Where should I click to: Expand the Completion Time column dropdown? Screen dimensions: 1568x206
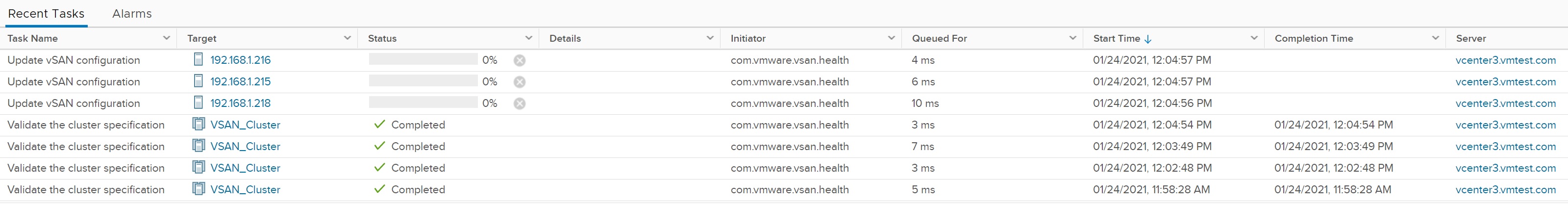tap(1435, 38)
